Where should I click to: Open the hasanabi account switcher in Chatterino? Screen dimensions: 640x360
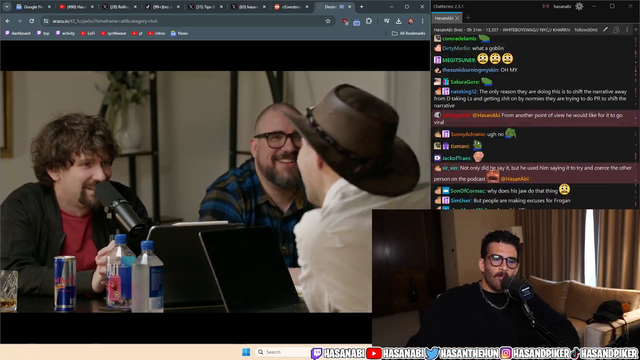coord(562,6)
